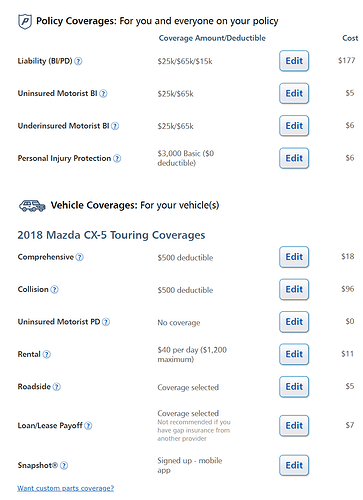
Task: Edit the Liability (BI/PD) coverage
Action: coord(294,61)
